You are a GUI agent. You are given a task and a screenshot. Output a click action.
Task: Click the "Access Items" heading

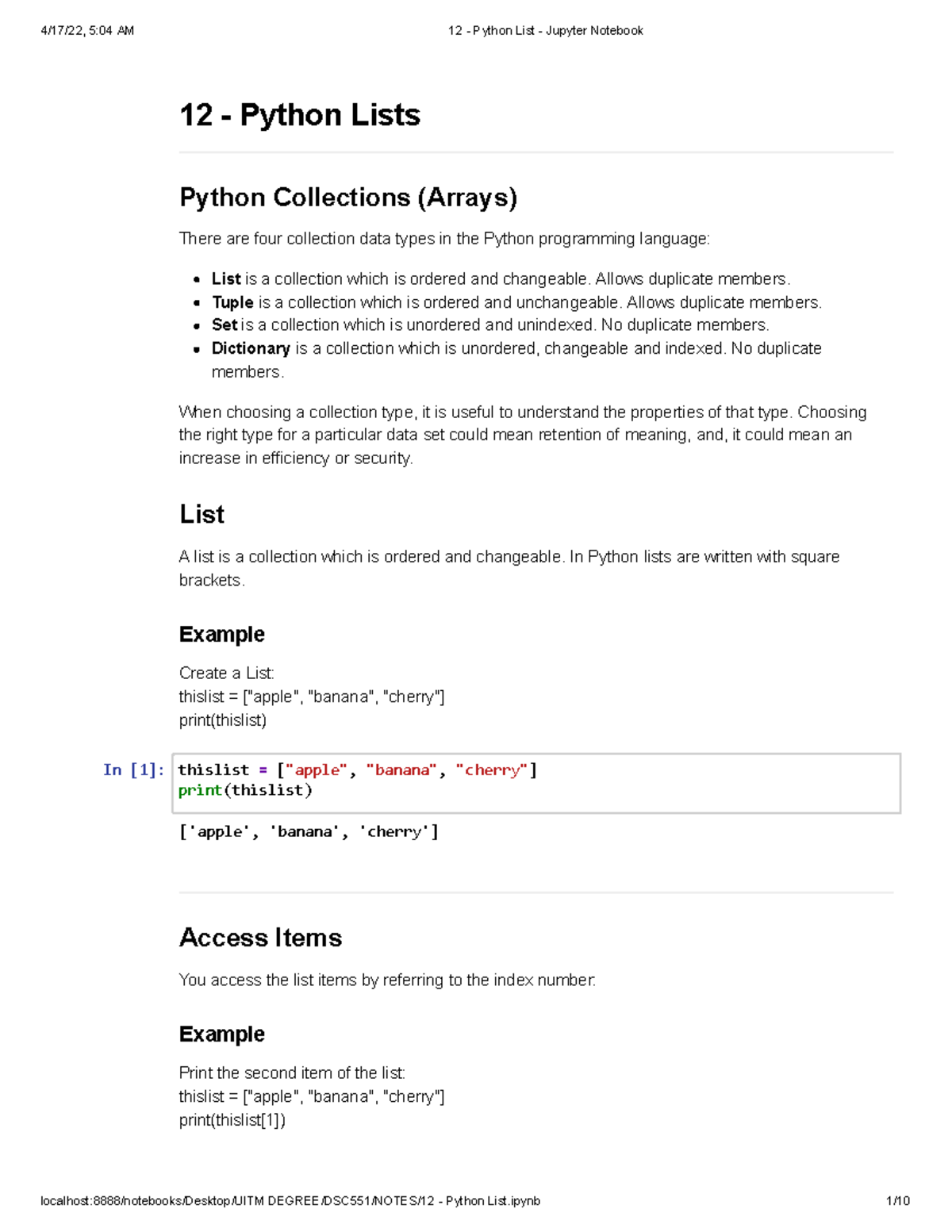[x=260, y=938]
